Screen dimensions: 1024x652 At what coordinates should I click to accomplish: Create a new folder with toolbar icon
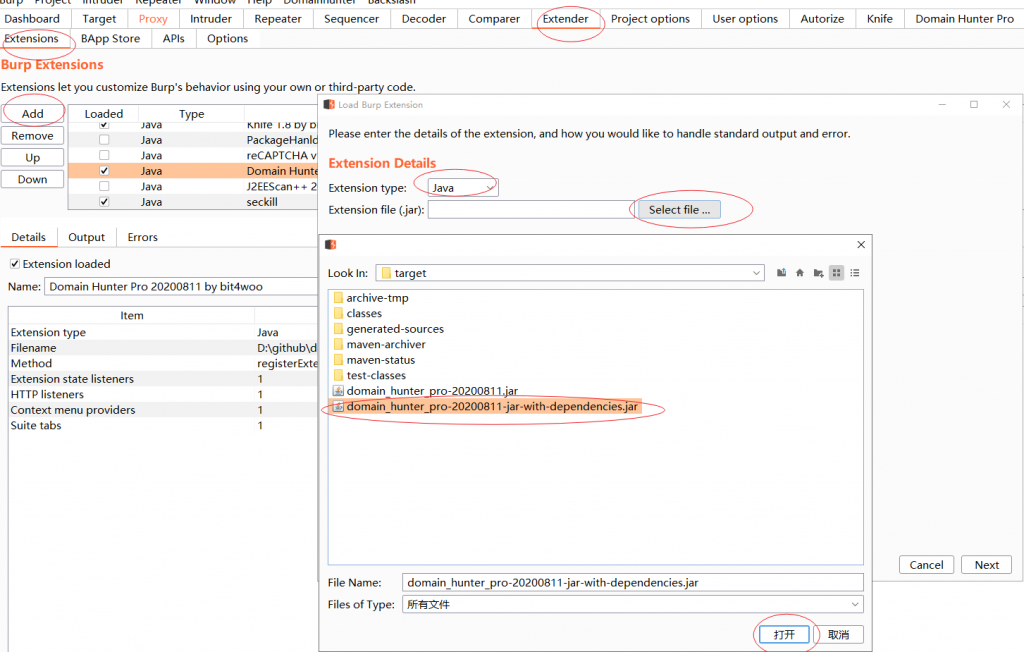coord(818,273)
